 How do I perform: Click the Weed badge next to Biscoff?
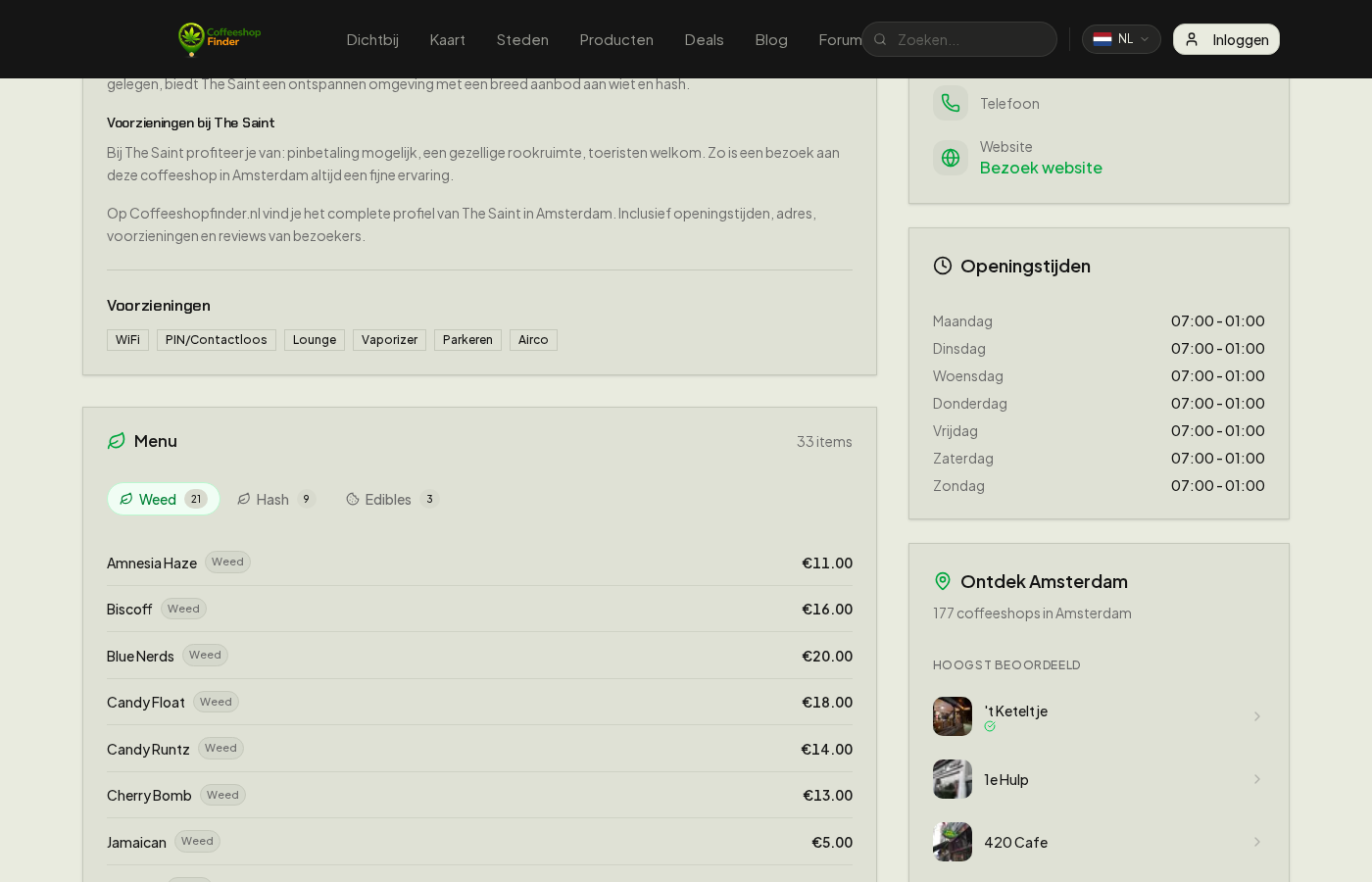tap(183, 609)
